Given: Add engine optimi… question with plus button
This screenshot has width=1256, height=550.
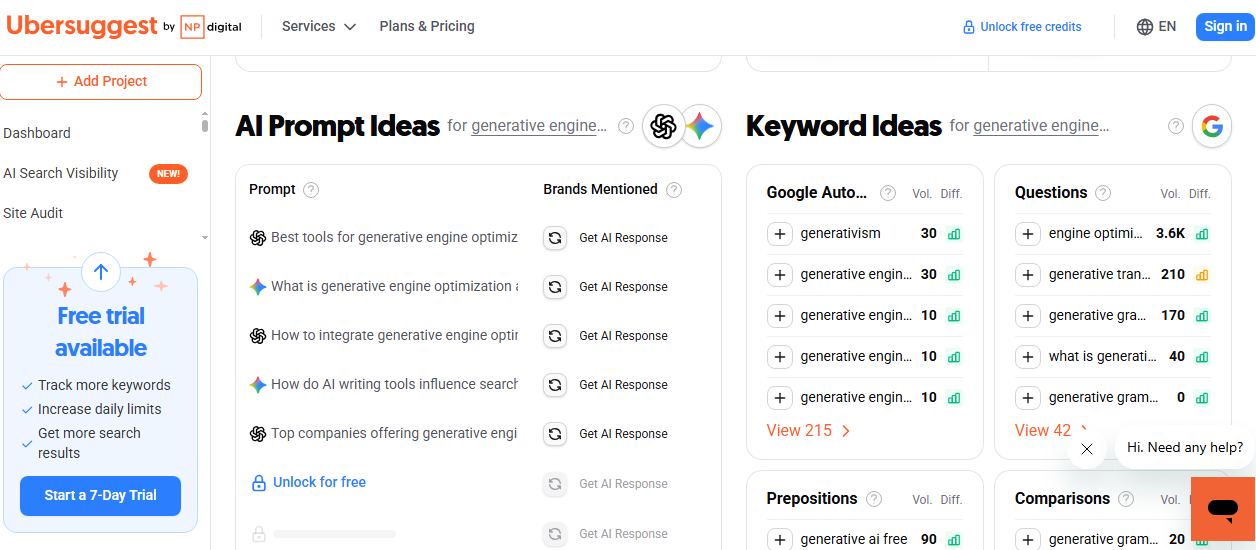Looking at the screenshot, I should pos(1028,234).
